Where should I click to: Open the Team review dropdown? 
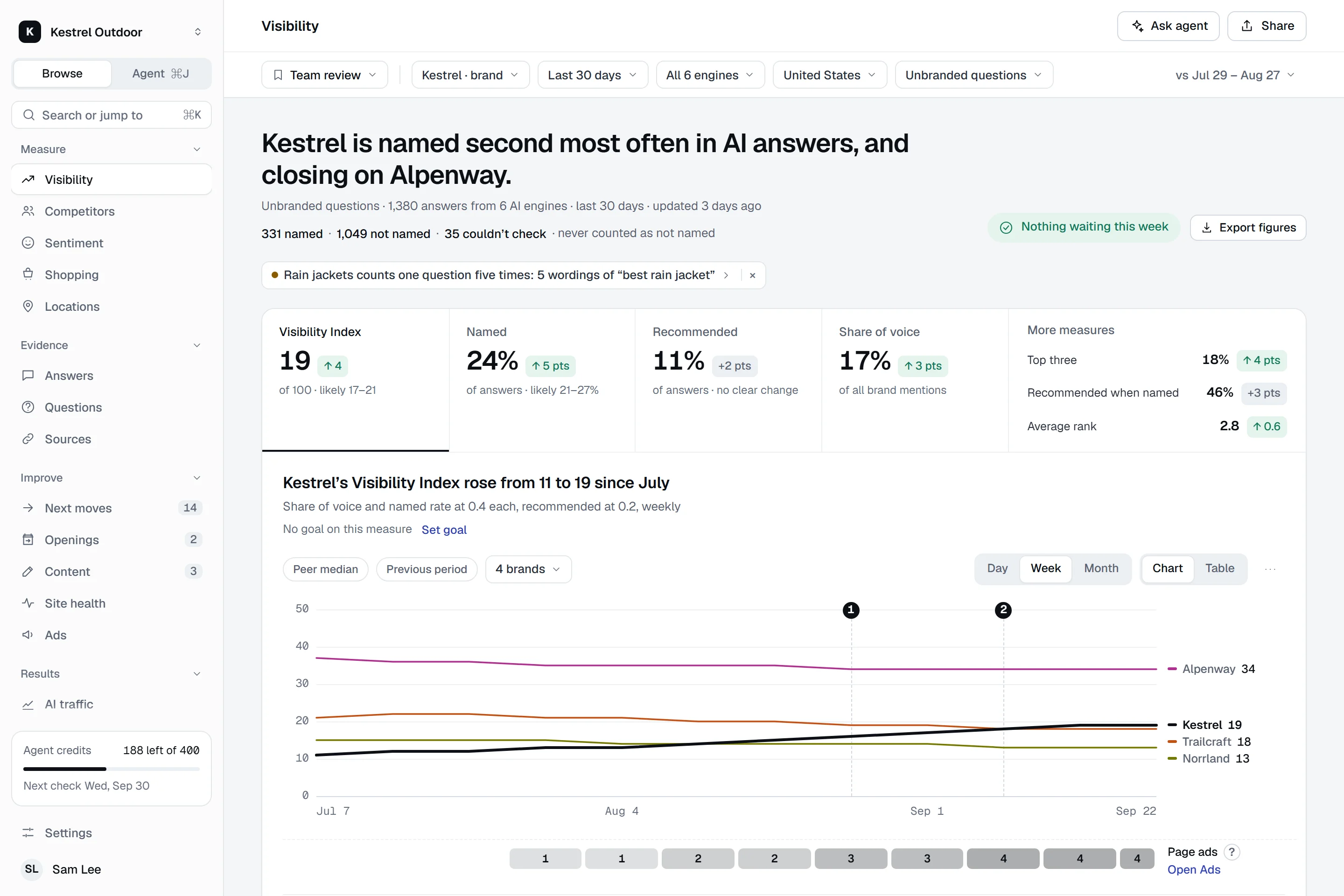pyautogui.click(x=325, y=75)
